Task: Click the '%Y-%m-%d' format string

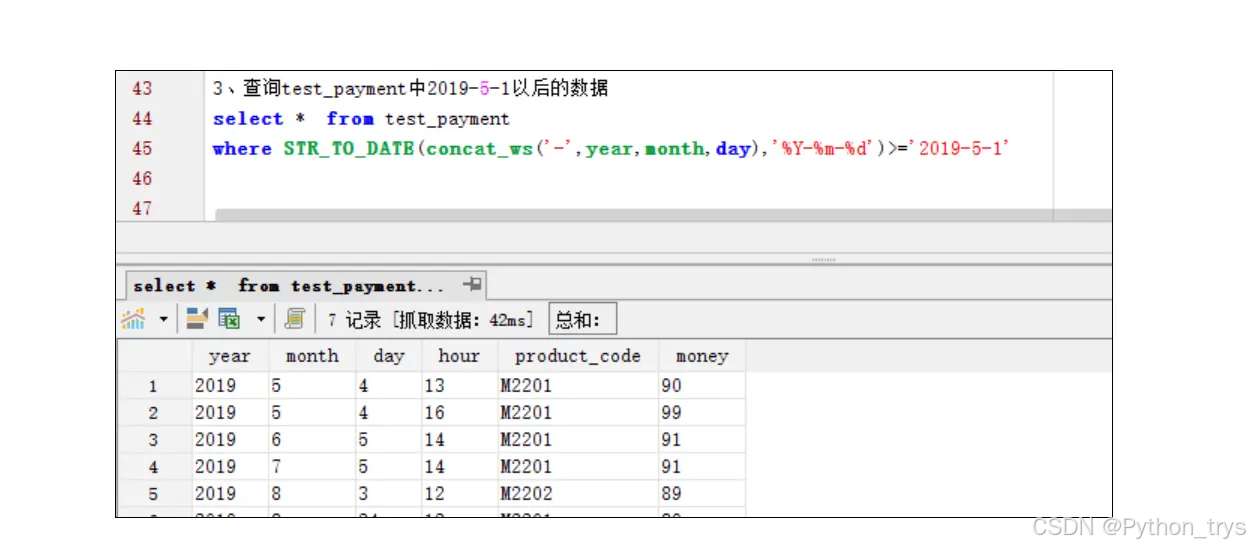Action: point(824,149)
